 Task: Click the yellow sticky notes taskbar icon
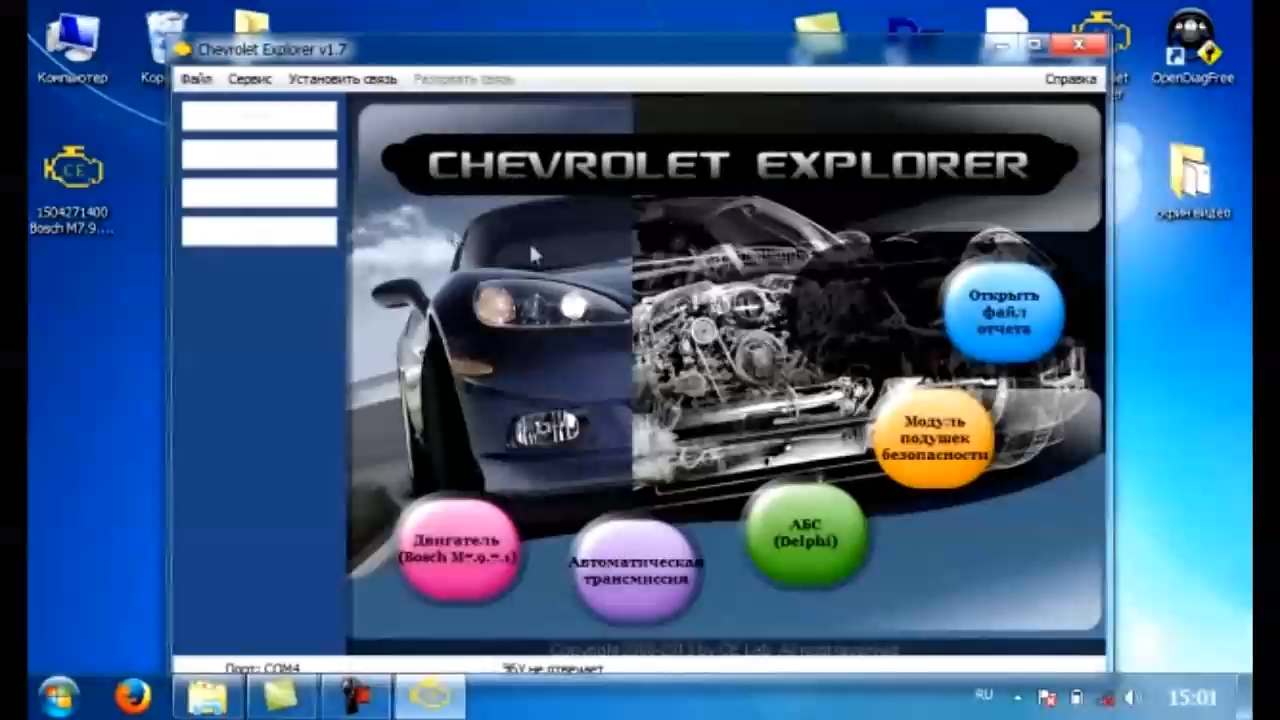[x=281, y=696]
